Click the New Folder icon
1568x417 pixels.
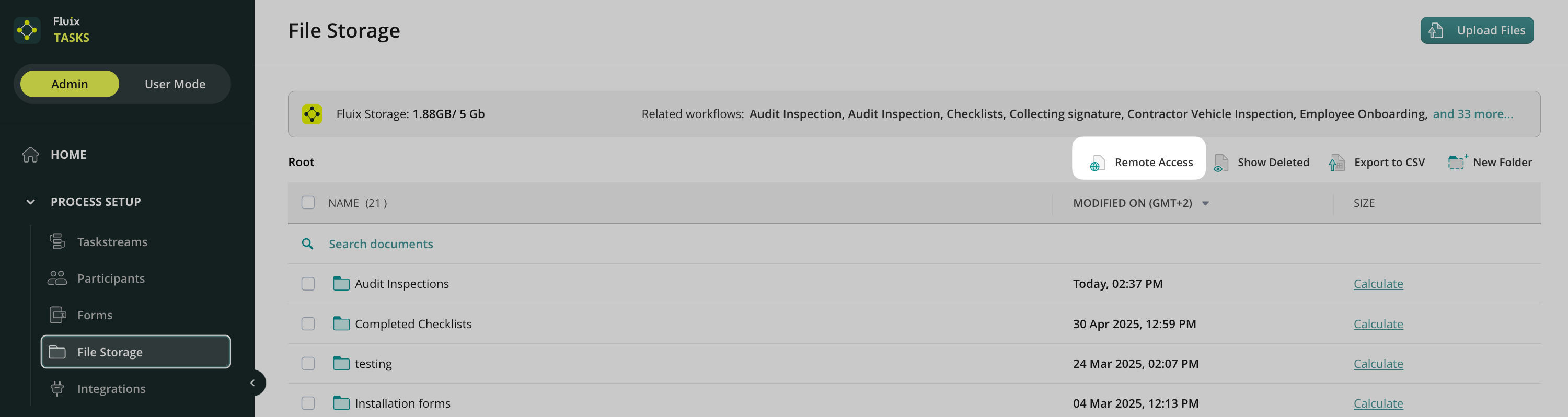coord(1457,162)
